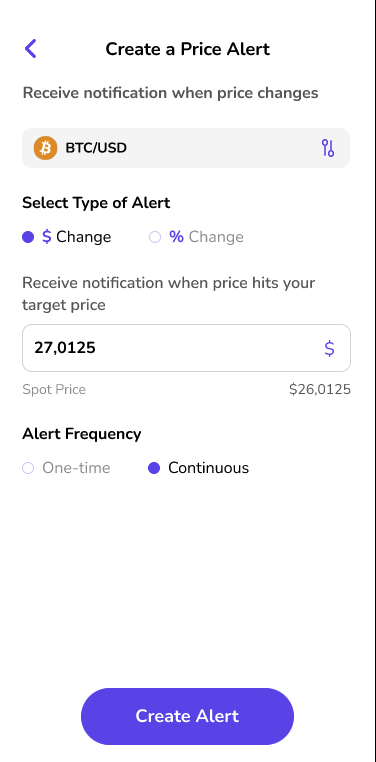376x762 pixels.
Task: Click the $26,0125 spot price value
Action: click(x=320, y=389)
